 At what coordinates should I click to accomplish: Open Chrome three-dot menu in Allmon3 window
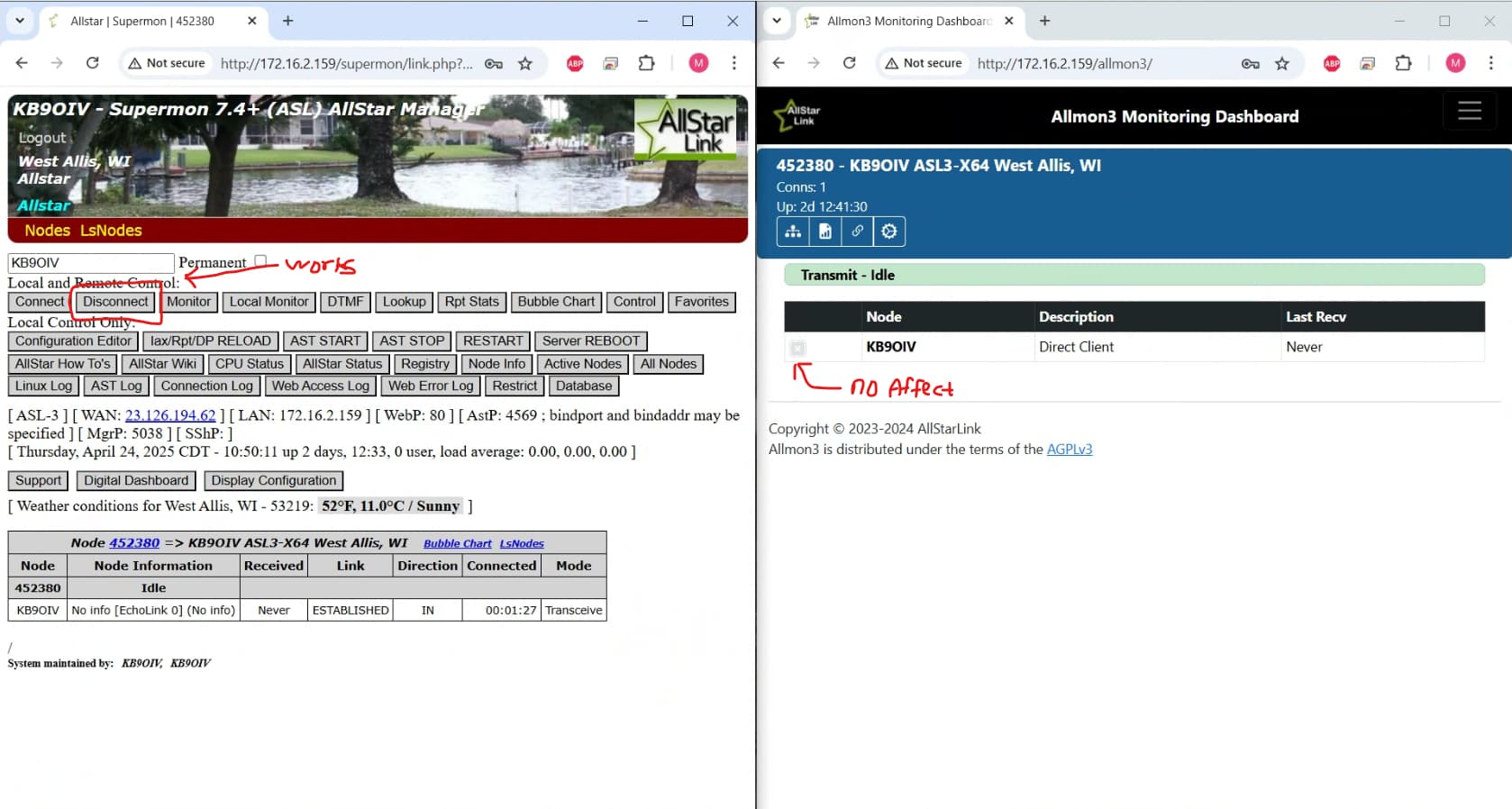[1490, 63]
